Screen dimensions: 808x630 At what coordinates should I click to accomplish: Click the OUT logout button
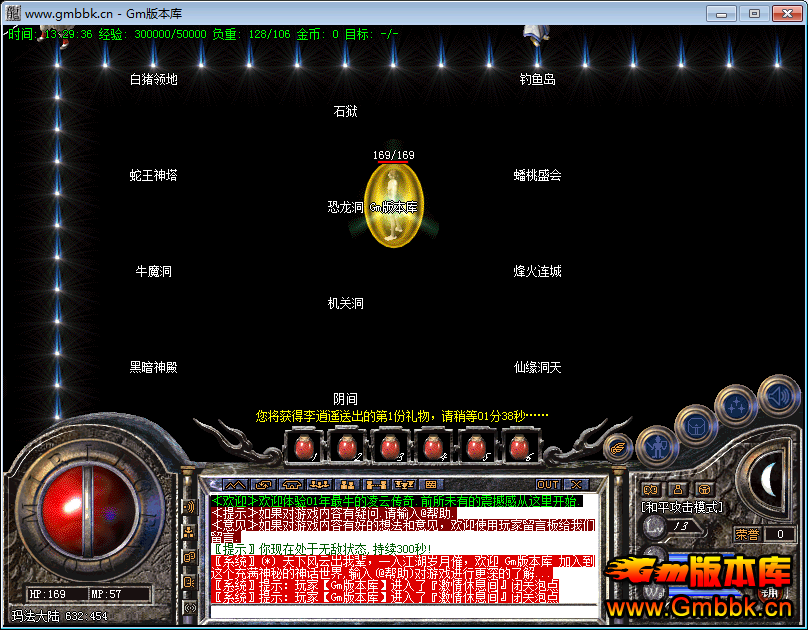(x=548, y=485)
